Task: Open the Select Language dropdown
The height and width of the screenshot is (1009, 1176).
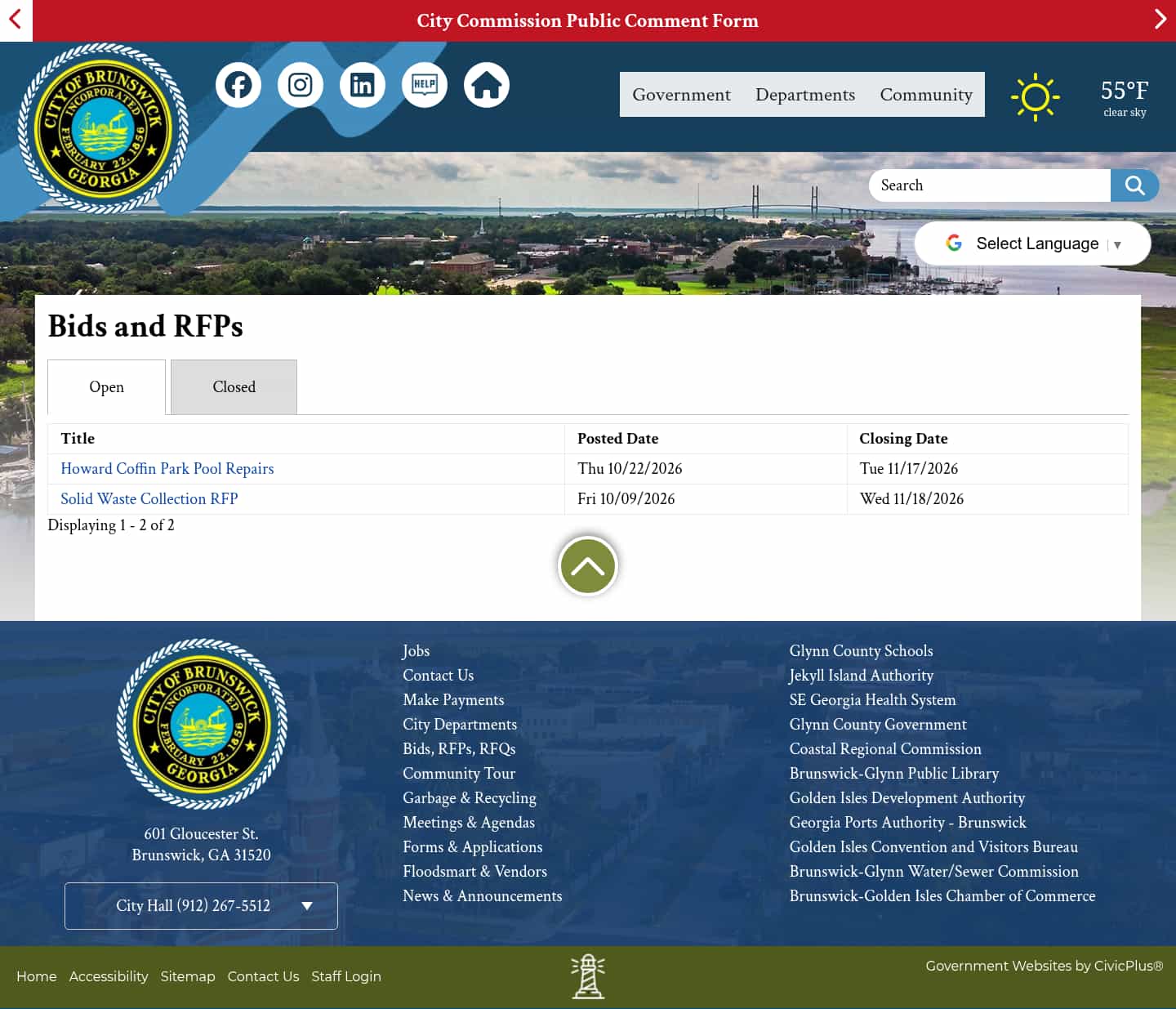Action: click(x=1033, y=243)
